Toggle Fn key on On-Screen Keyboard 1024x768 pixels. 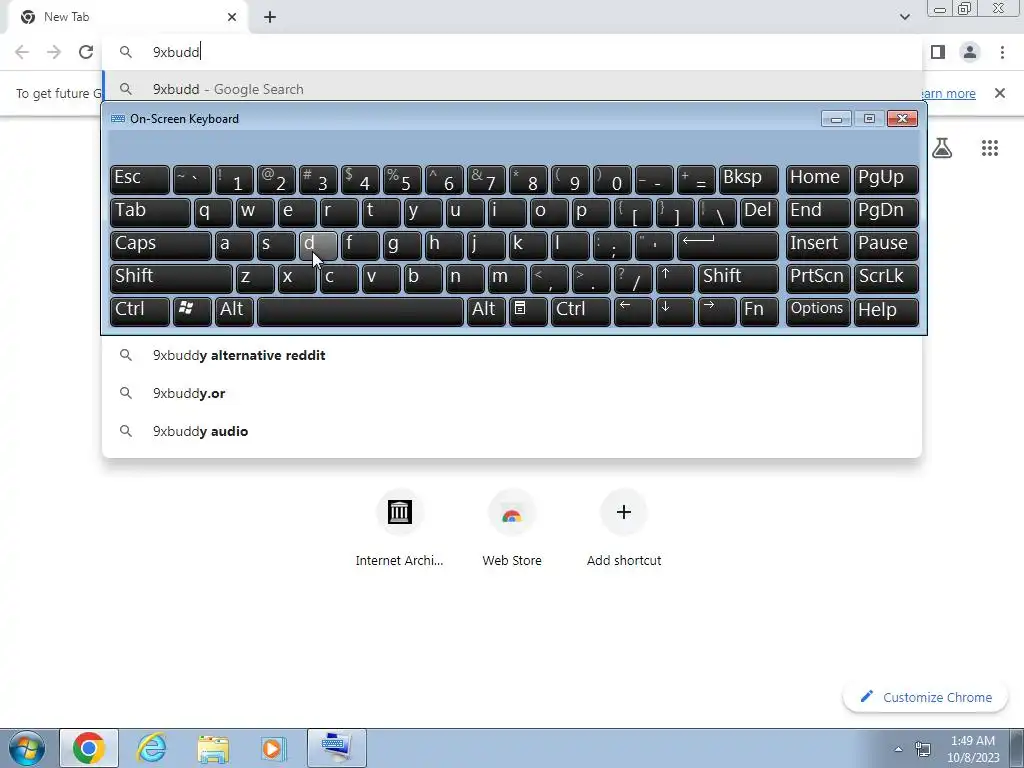[759, 311]
